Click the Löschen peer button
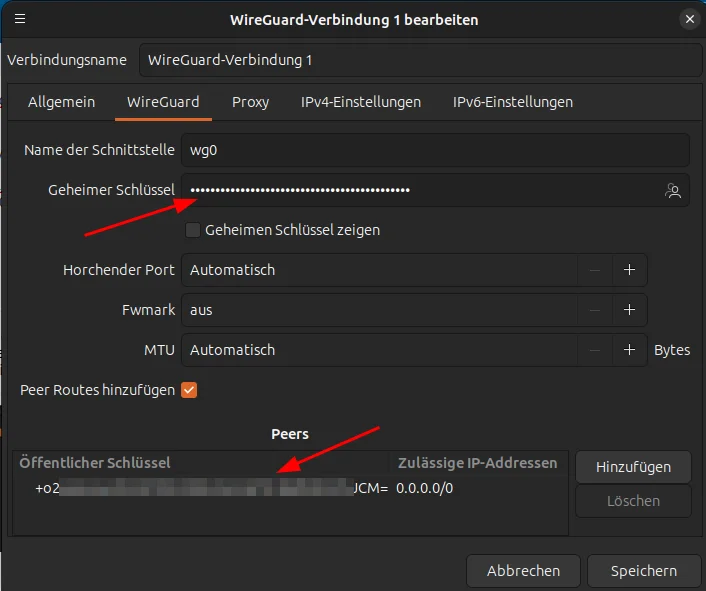706x591 pixels. 633,501
